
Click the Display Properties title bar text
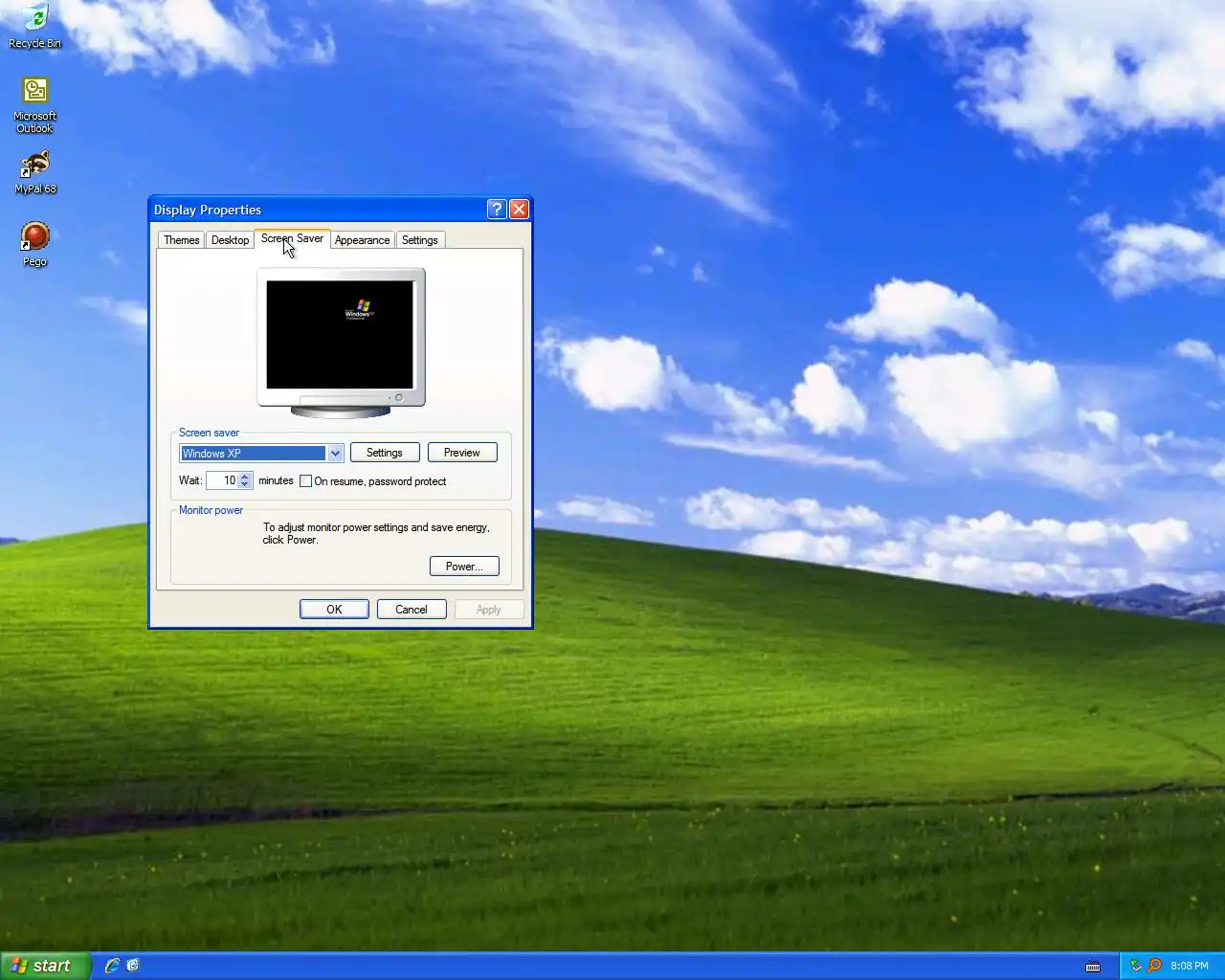208,210
